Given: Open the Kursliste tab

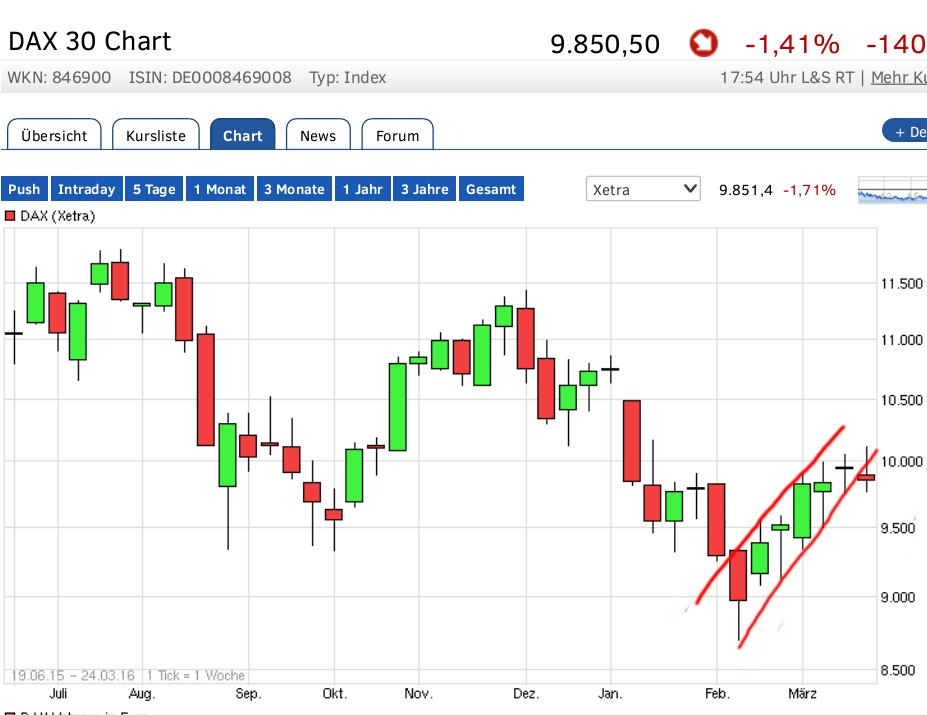Looking at the screenshot, I should (156, 136).
